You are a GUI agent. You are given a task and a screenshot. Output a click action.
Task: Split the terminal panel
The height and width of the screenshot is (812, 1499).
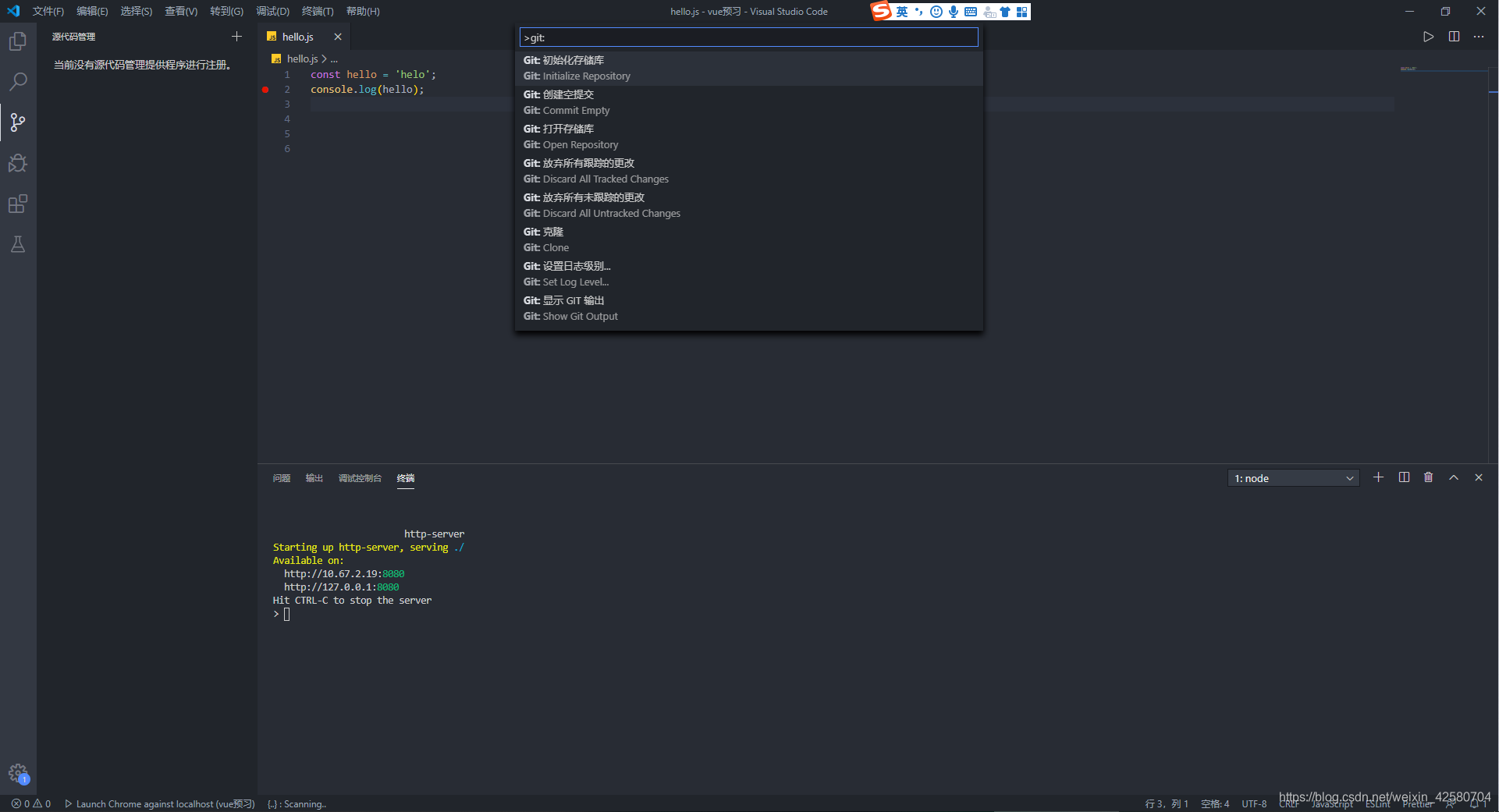click(1404, 477)
